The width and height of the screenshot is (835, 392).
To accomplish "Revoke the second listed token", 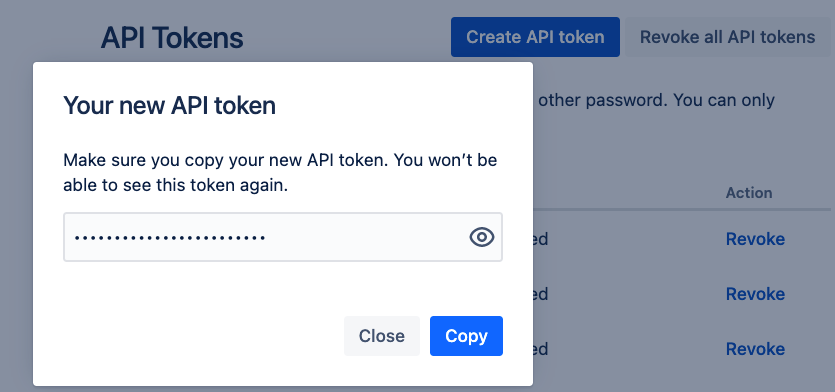I will click(x=755, y=294).
